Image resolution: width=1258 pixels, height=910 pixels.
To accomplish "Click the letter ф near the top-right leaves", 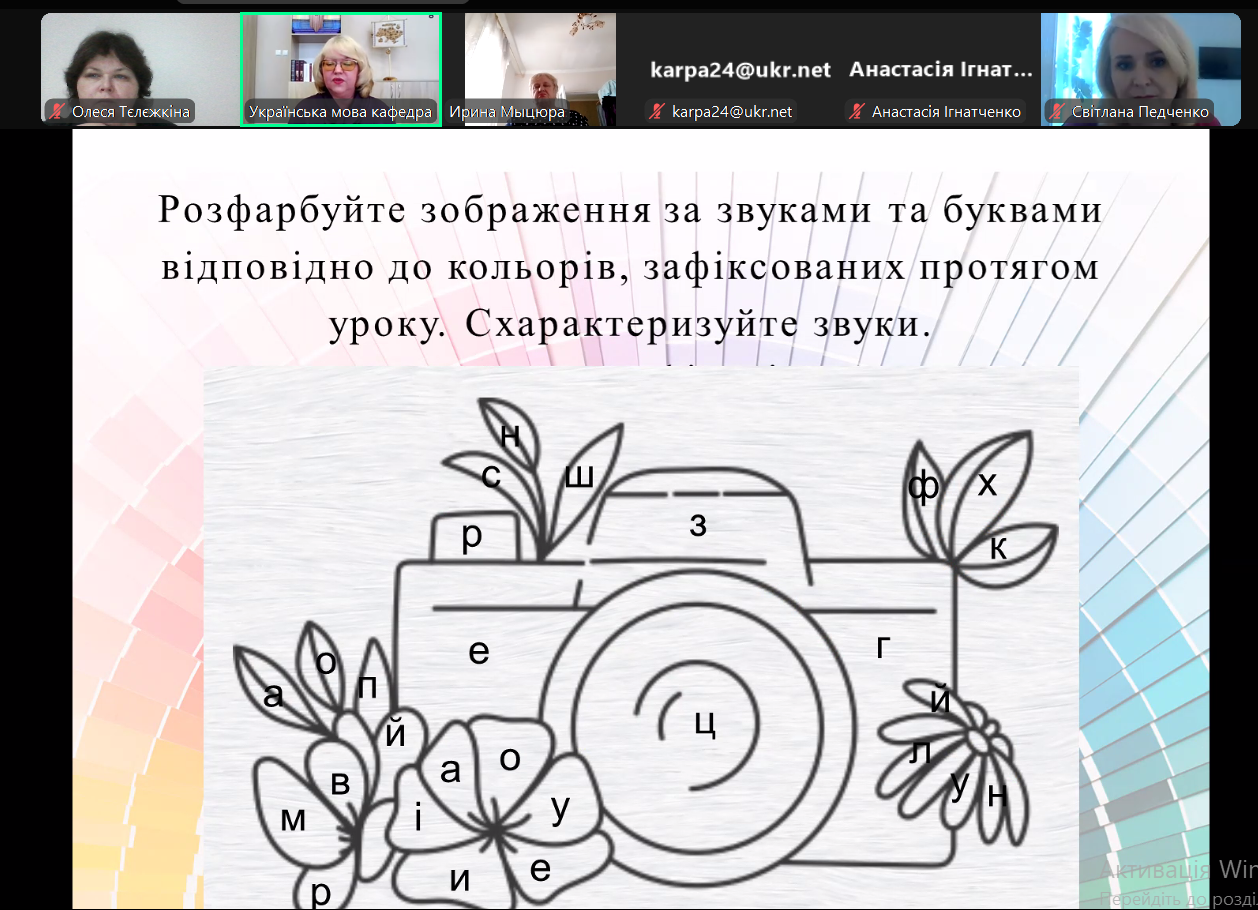I will pos(922,486).
